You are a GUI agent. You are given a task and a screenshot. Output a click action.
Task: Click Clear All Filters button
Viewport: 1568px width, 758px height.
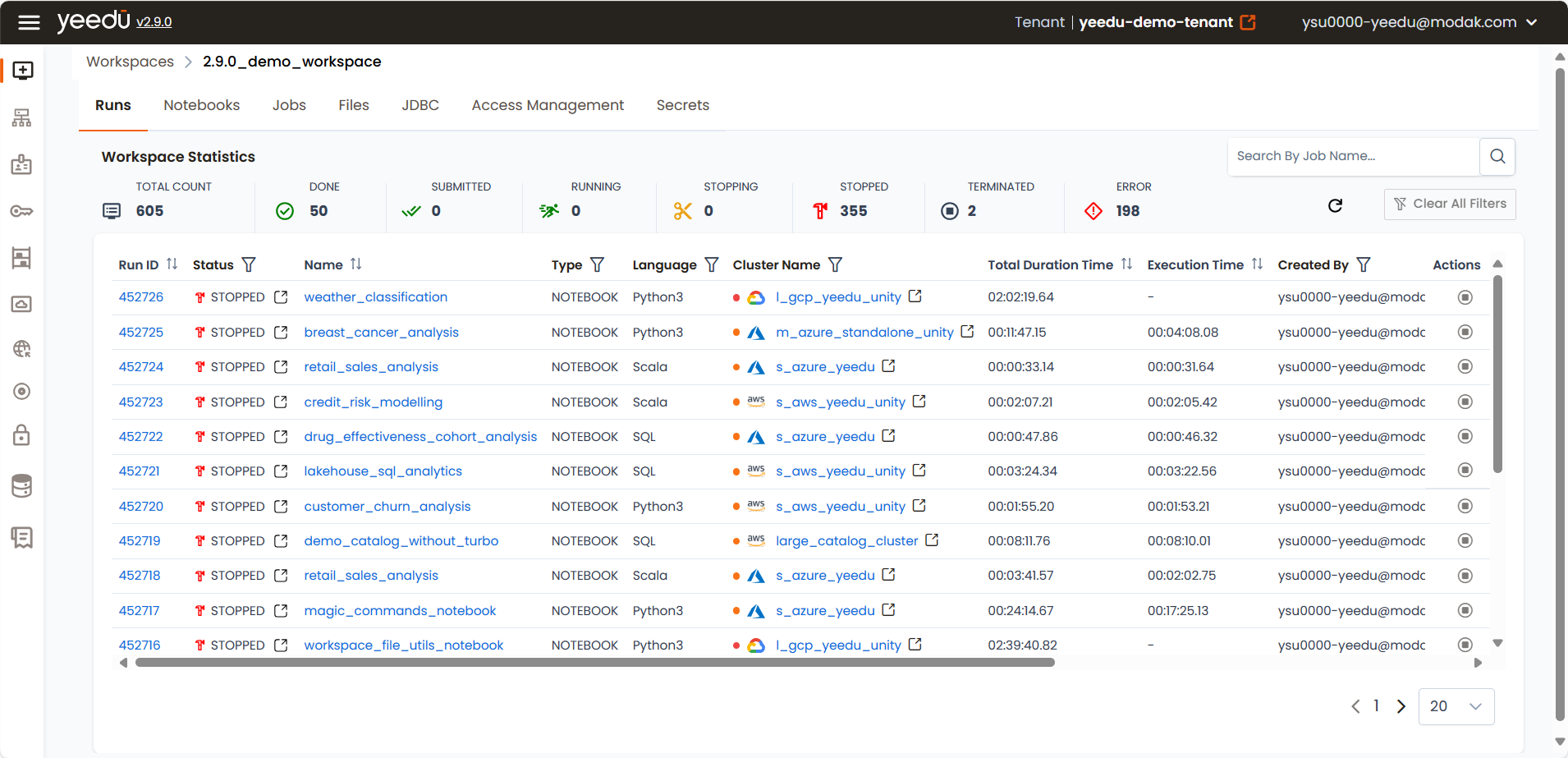pyautogui.click(x=1450, y=204)
